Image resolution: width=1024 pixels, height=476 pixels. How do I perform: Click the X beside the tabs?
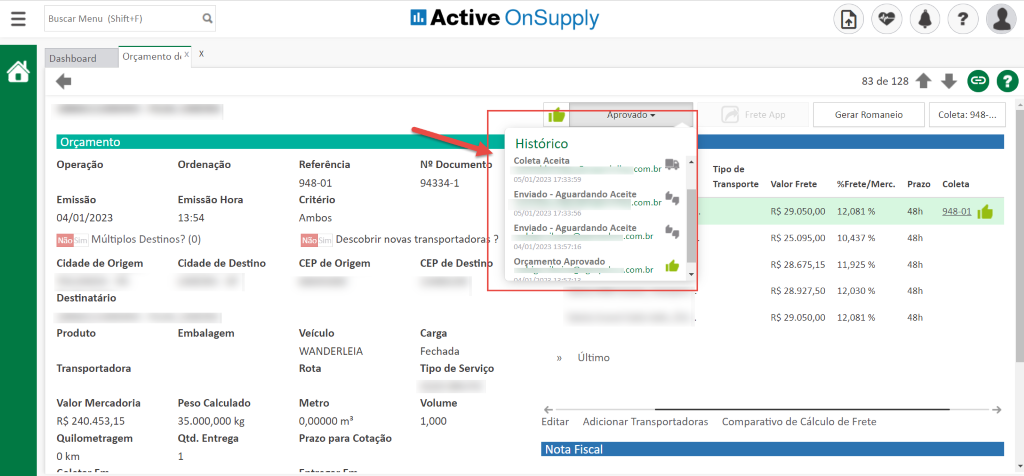click(201, 54)
